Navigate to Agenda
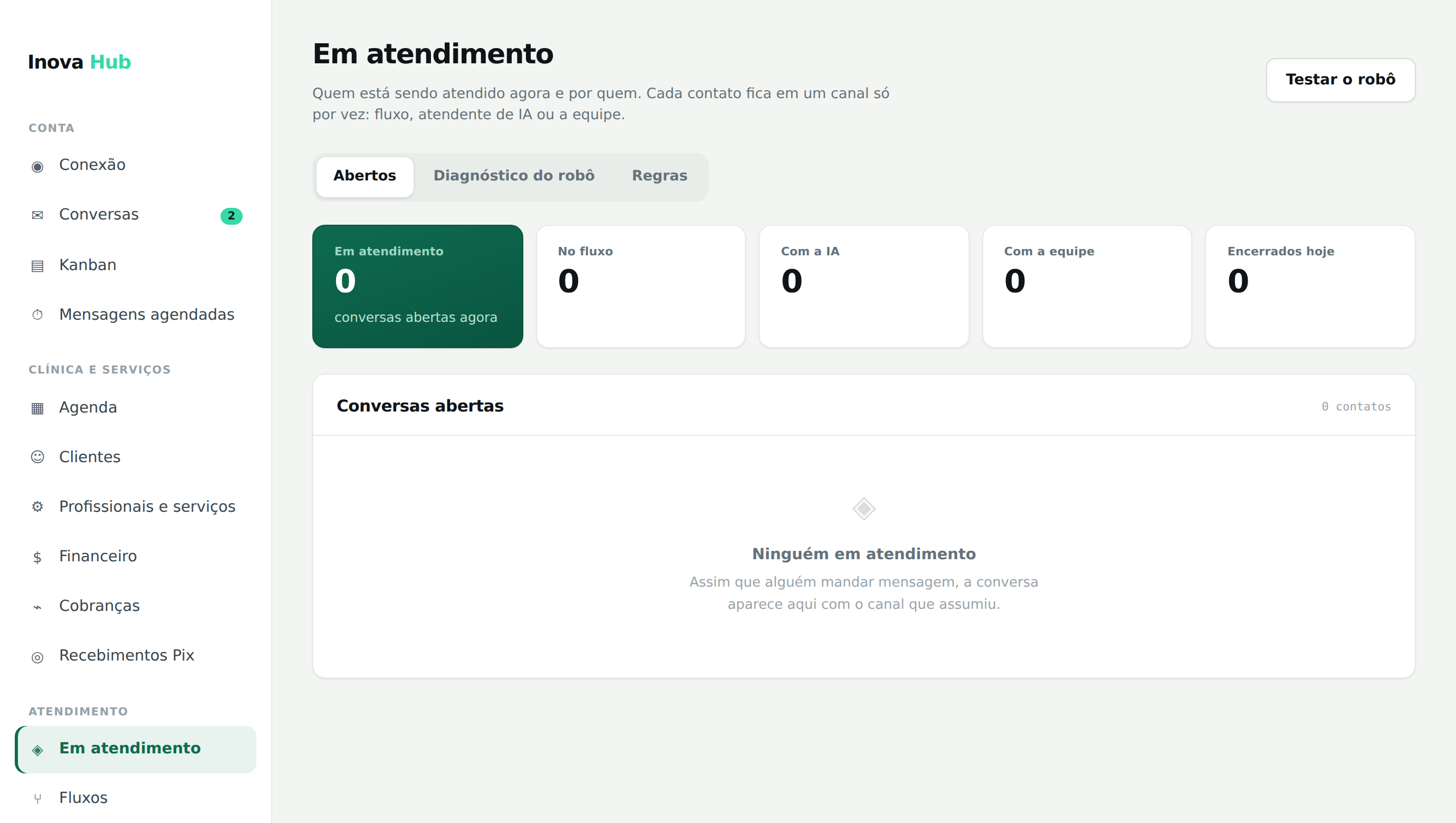1456x823 pixels. [x=136, y=407]
